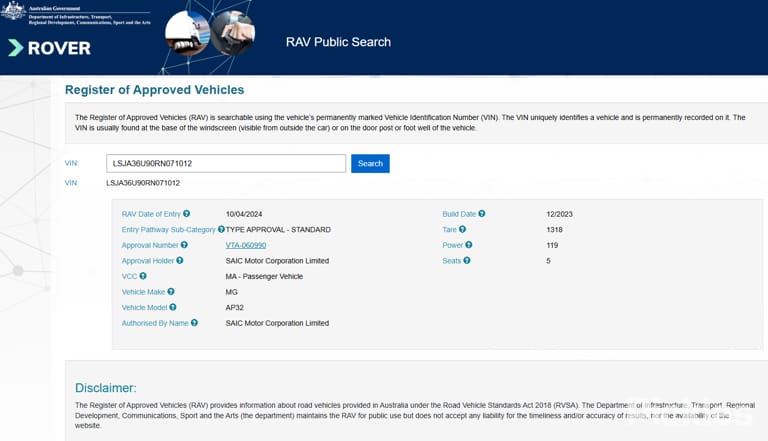Click the car key circle image in header

tap(234, 33)
